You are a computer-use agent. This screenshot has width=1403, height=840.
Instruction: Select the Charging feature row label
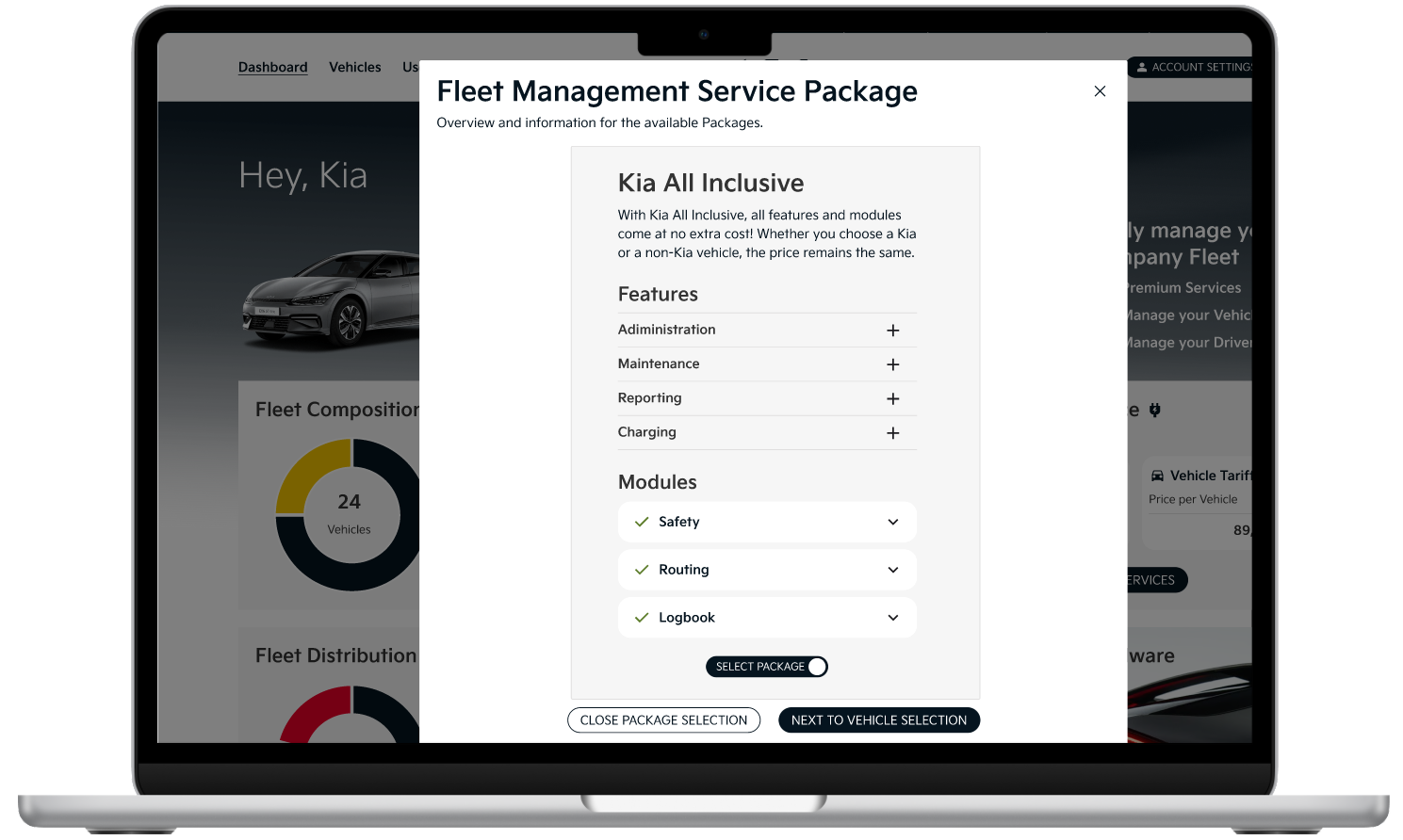click(647, 432)
